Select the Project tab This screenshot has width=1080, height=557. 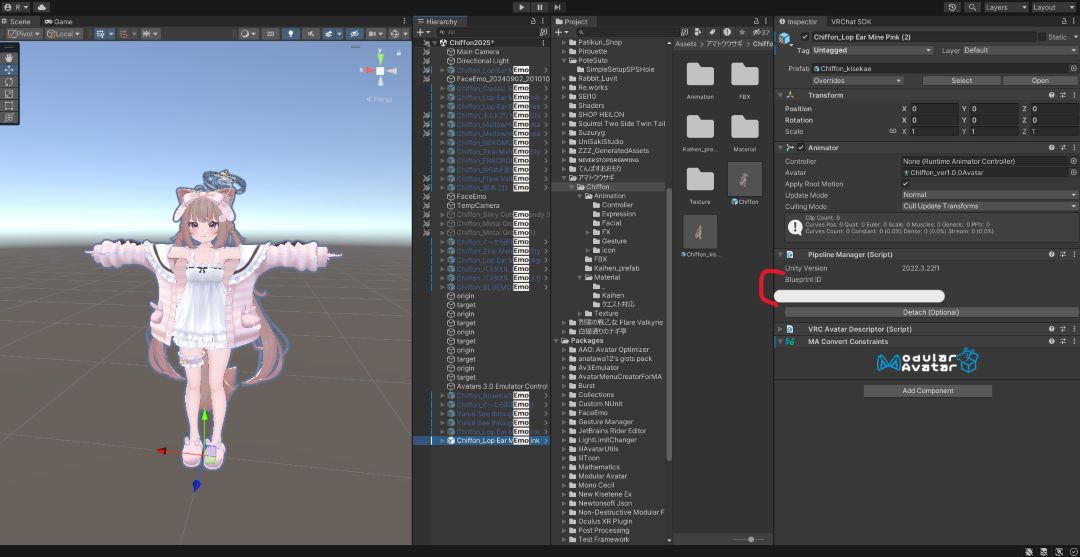(571, 22)
